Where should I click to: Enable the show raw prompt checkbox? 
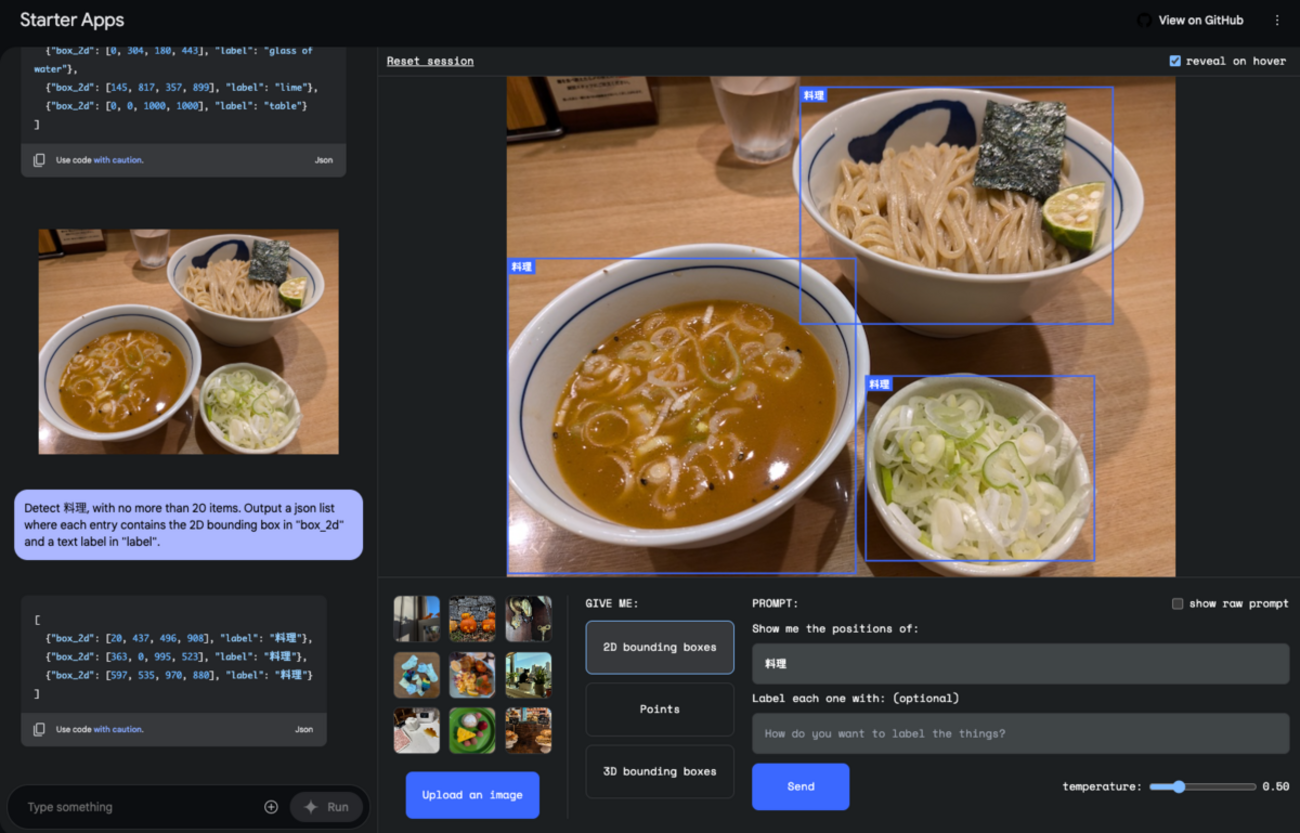pyautogui.click(x=1177, y=603)
